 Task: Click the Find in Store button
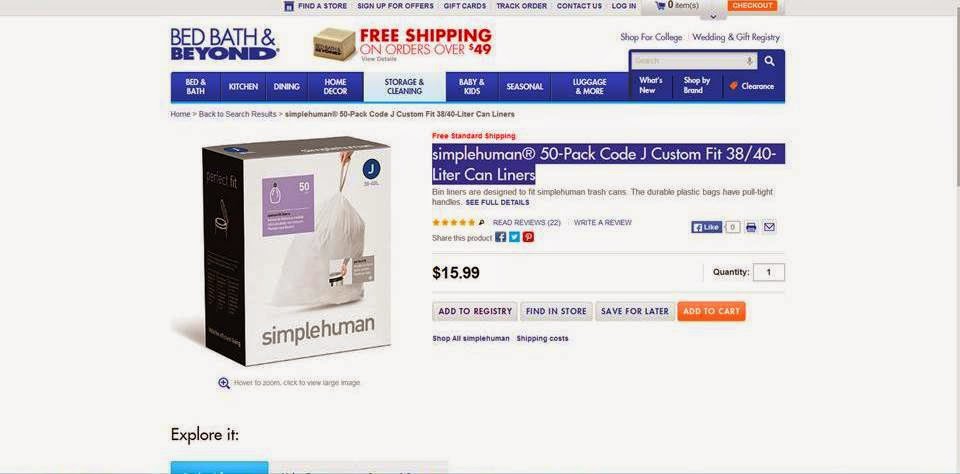click(556, 311)
